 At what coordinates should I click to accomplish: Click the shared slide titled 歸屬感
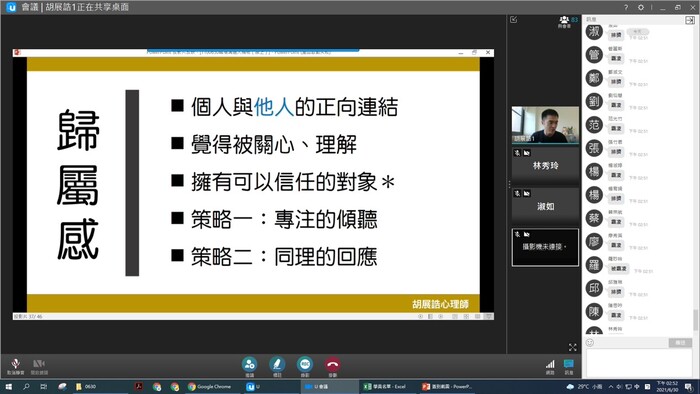point(253,185)
